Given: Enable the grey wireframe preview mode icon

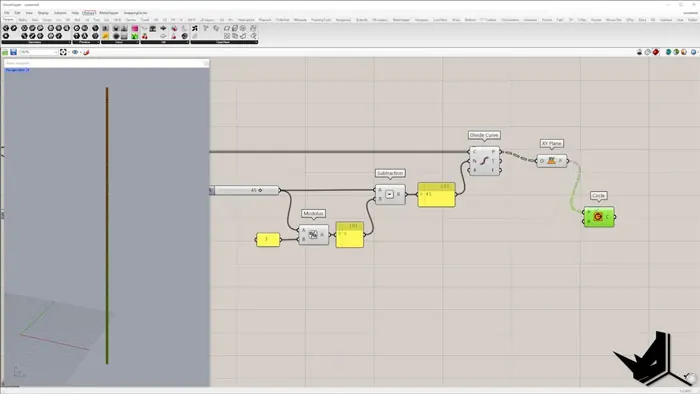Looking at the screenshot, I should 647,52.
